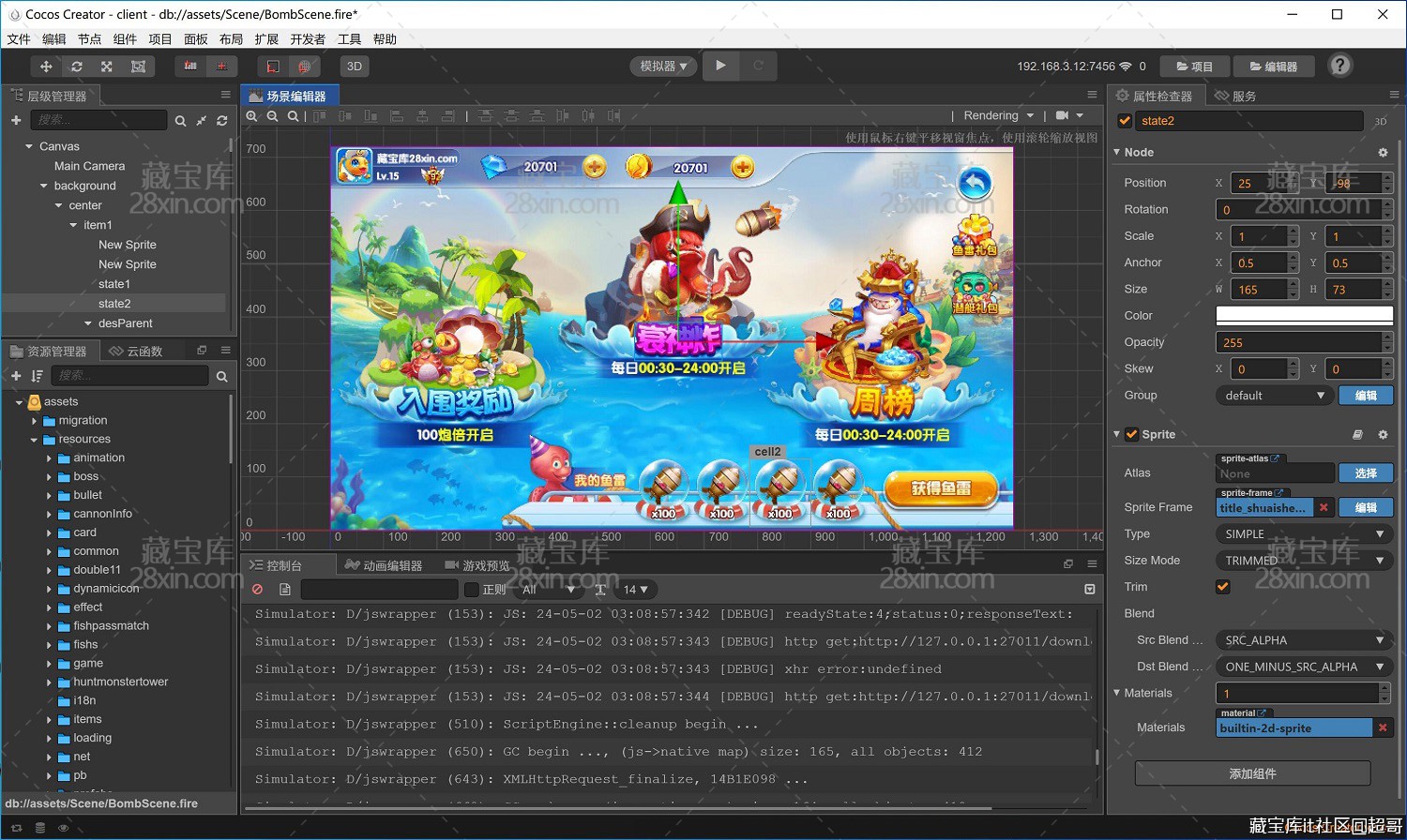Collapse the resources folder
Viewport: 1407px width, 840px height.
tap(35, 440)
